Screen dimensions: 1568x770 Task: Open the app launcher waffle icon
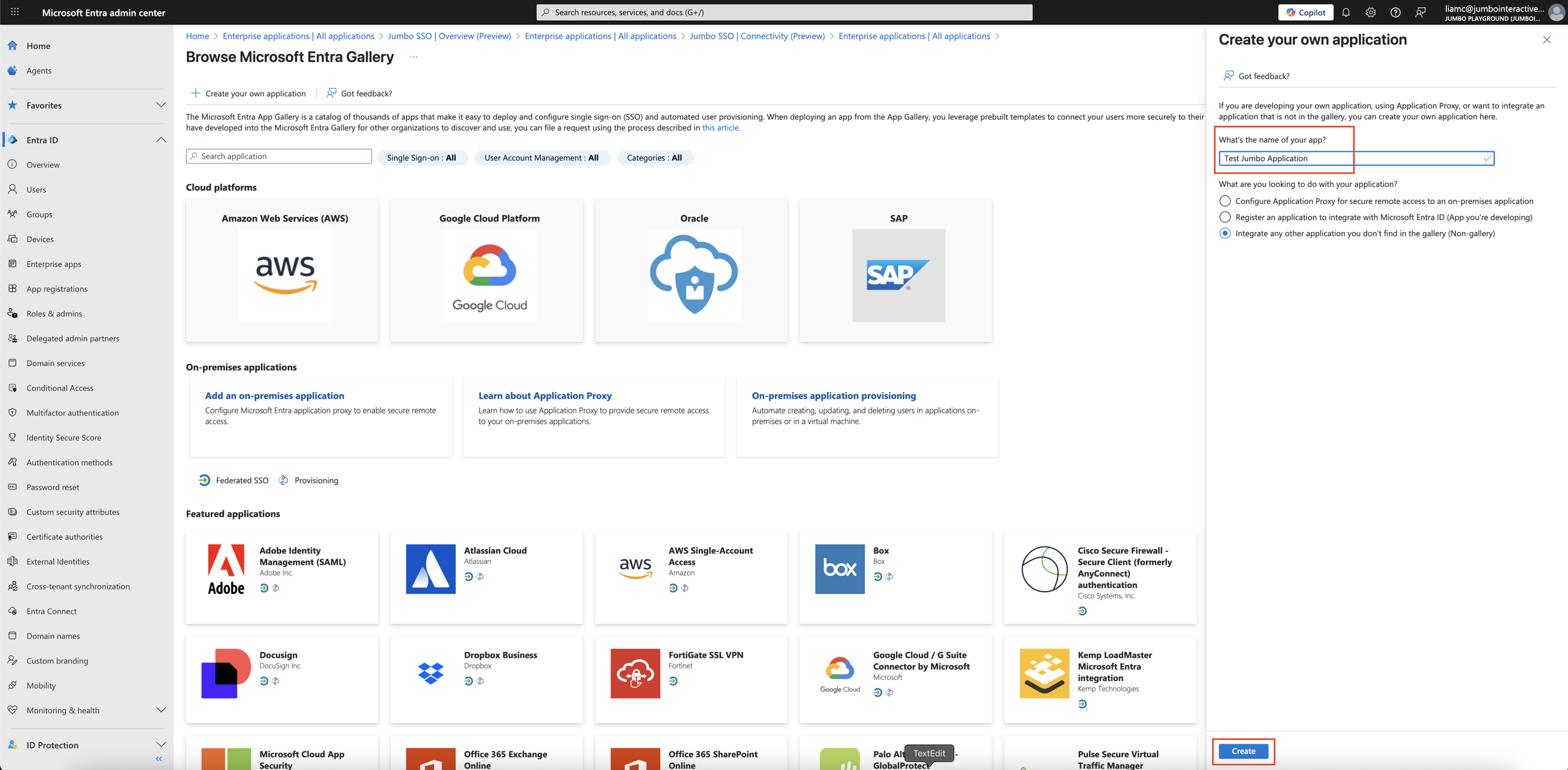point(15,12)
